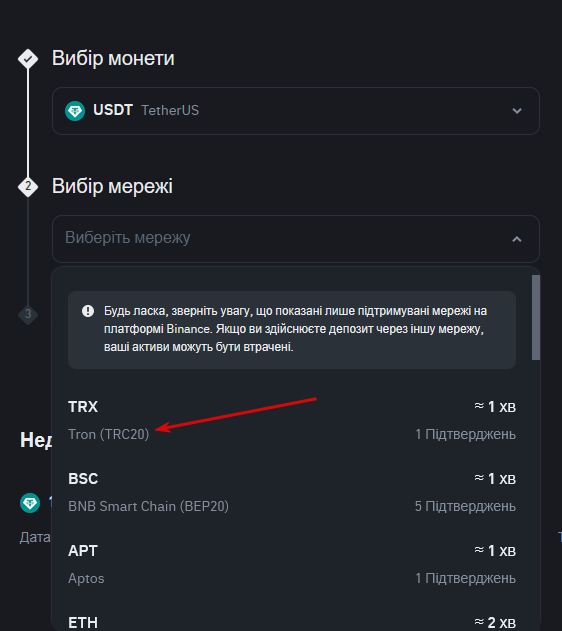Click the 5 Підтверджень label for BSC

tap(465, 506)
